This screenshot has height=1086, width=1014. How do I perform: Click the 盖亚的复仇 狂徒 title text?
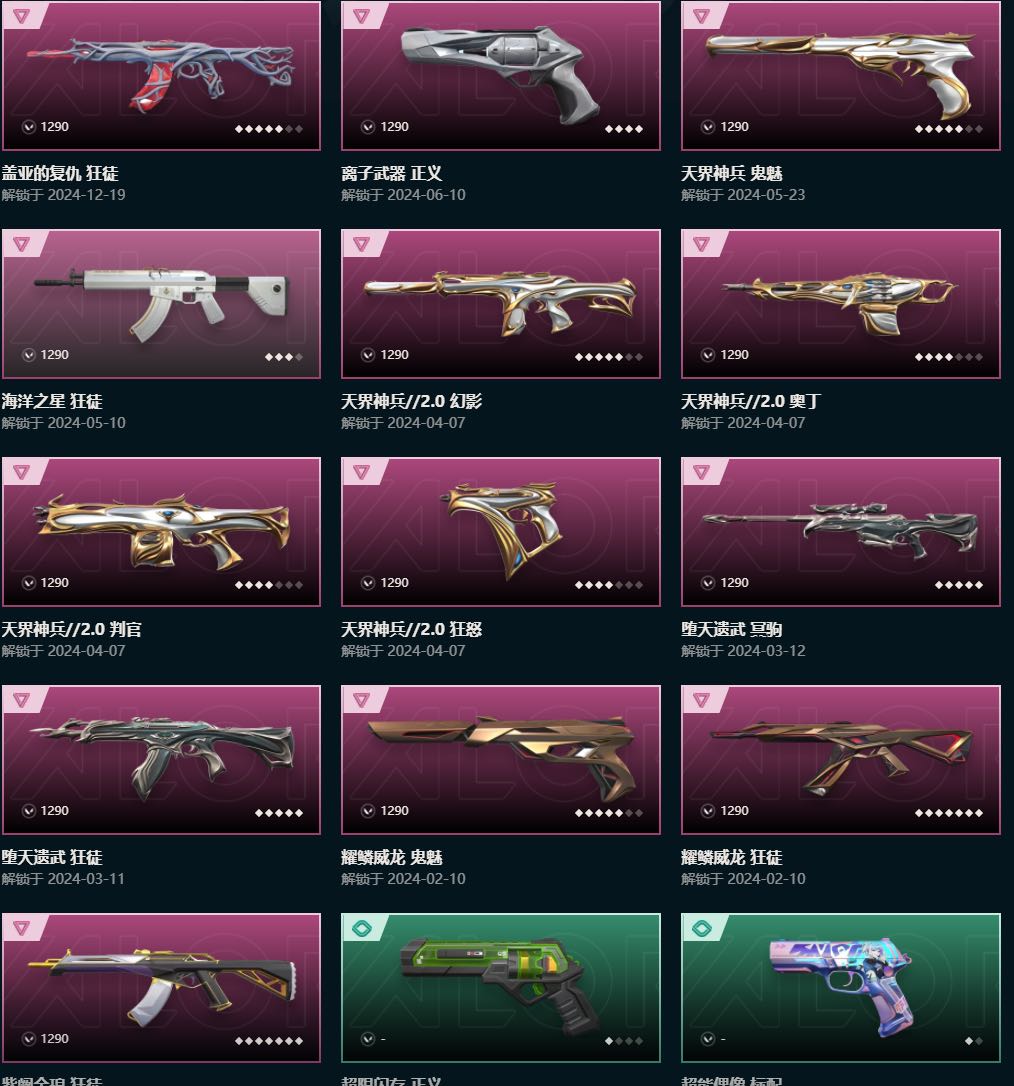[x=60, y=173]
